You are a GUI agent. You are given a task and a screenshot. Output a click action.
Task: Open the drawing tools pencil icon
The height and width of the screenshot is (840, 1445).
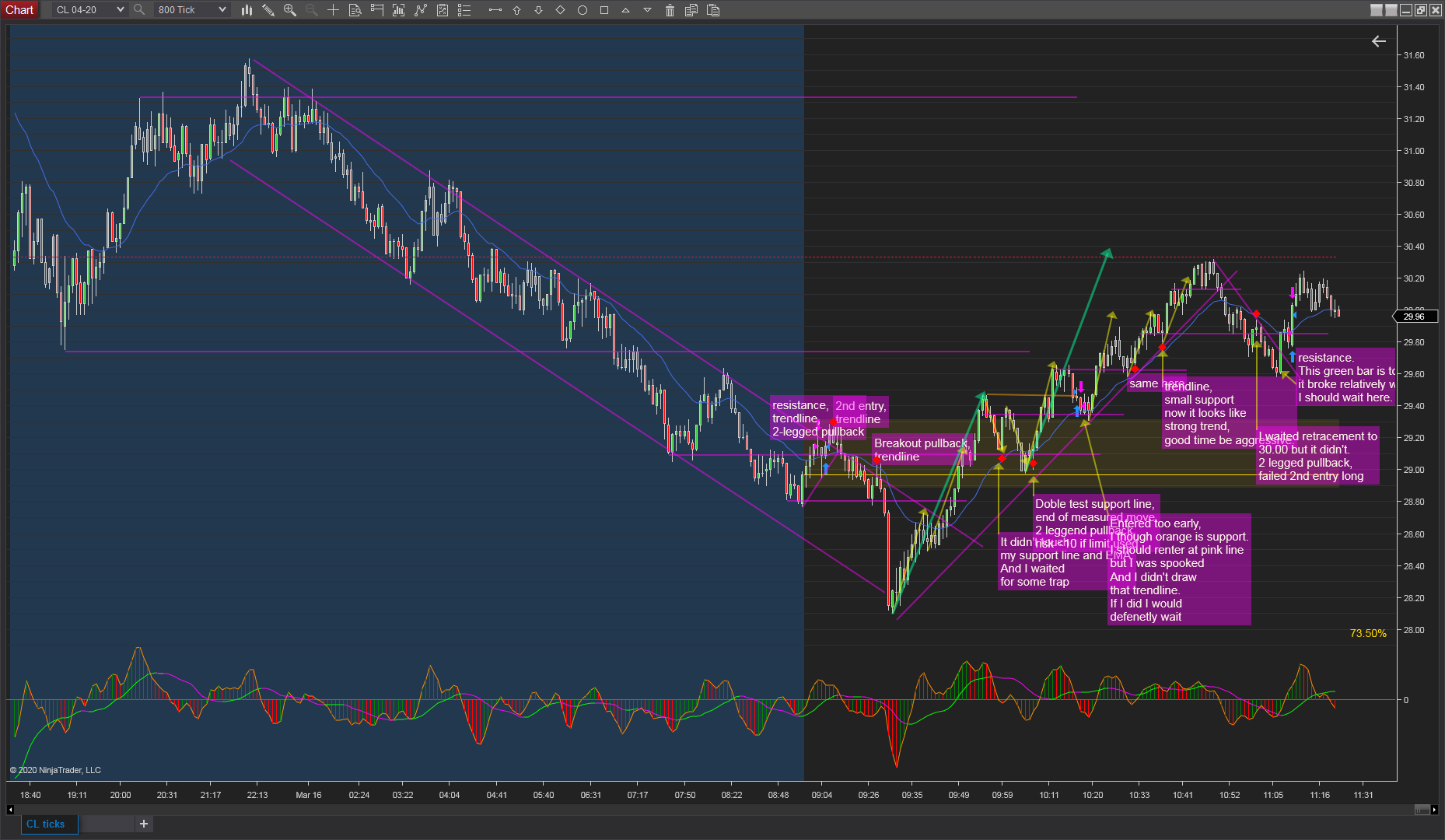tap(268, 10)
